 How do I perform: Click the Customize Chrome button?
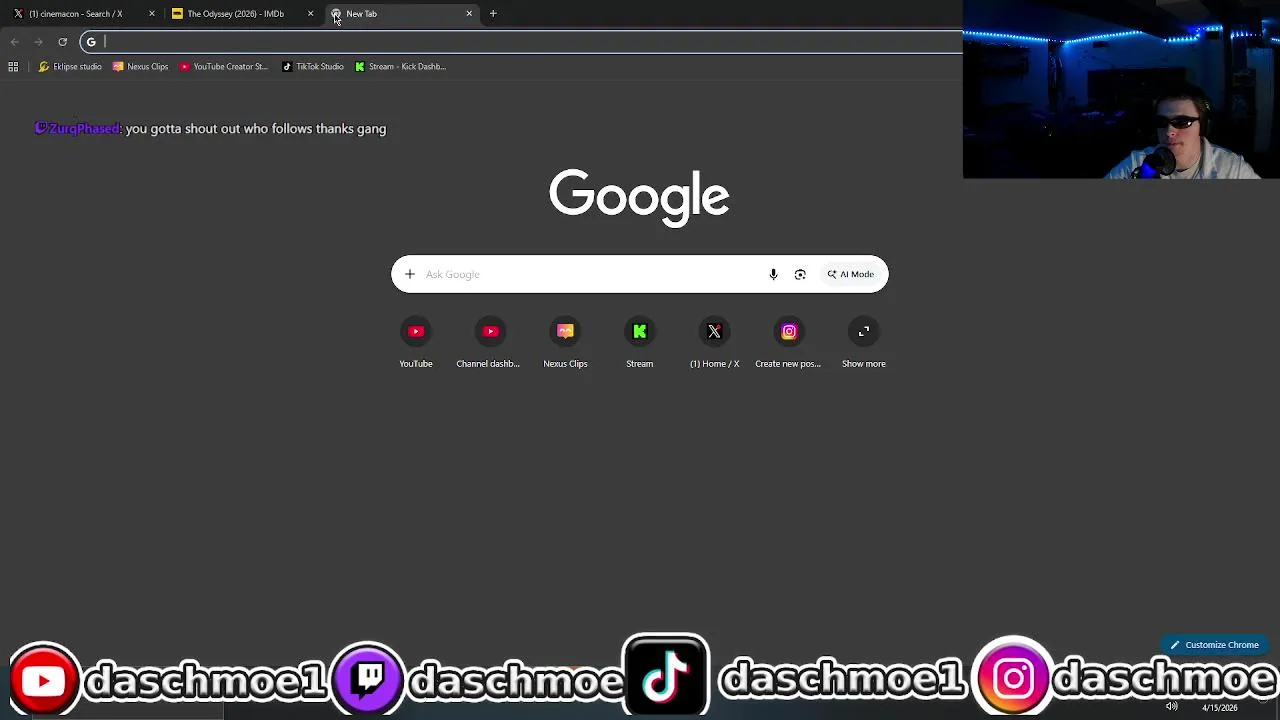tap(1214, 645)
